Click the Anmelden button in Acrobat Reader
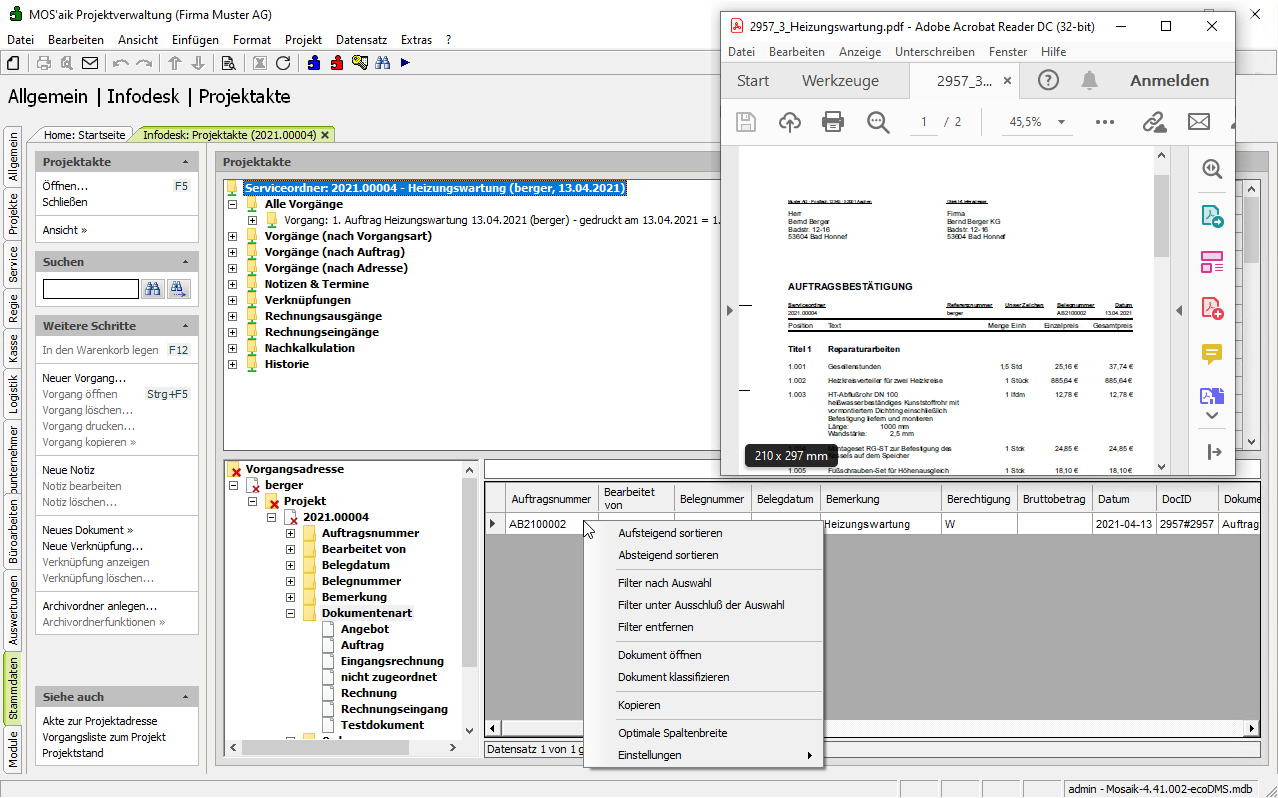 pos(1169,81)
